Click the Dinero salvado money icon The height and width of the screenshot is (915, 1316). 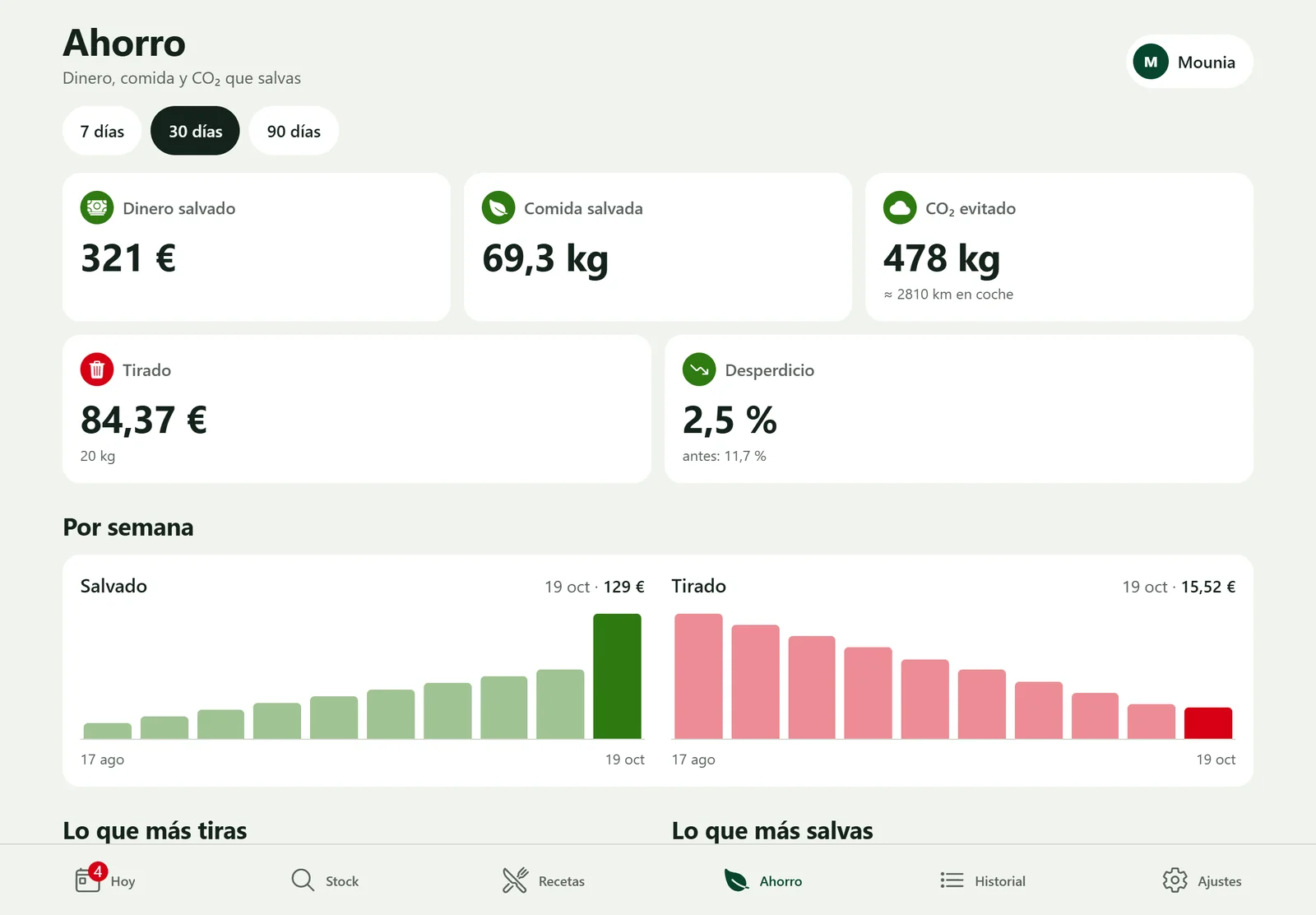[x=97, y=207]
